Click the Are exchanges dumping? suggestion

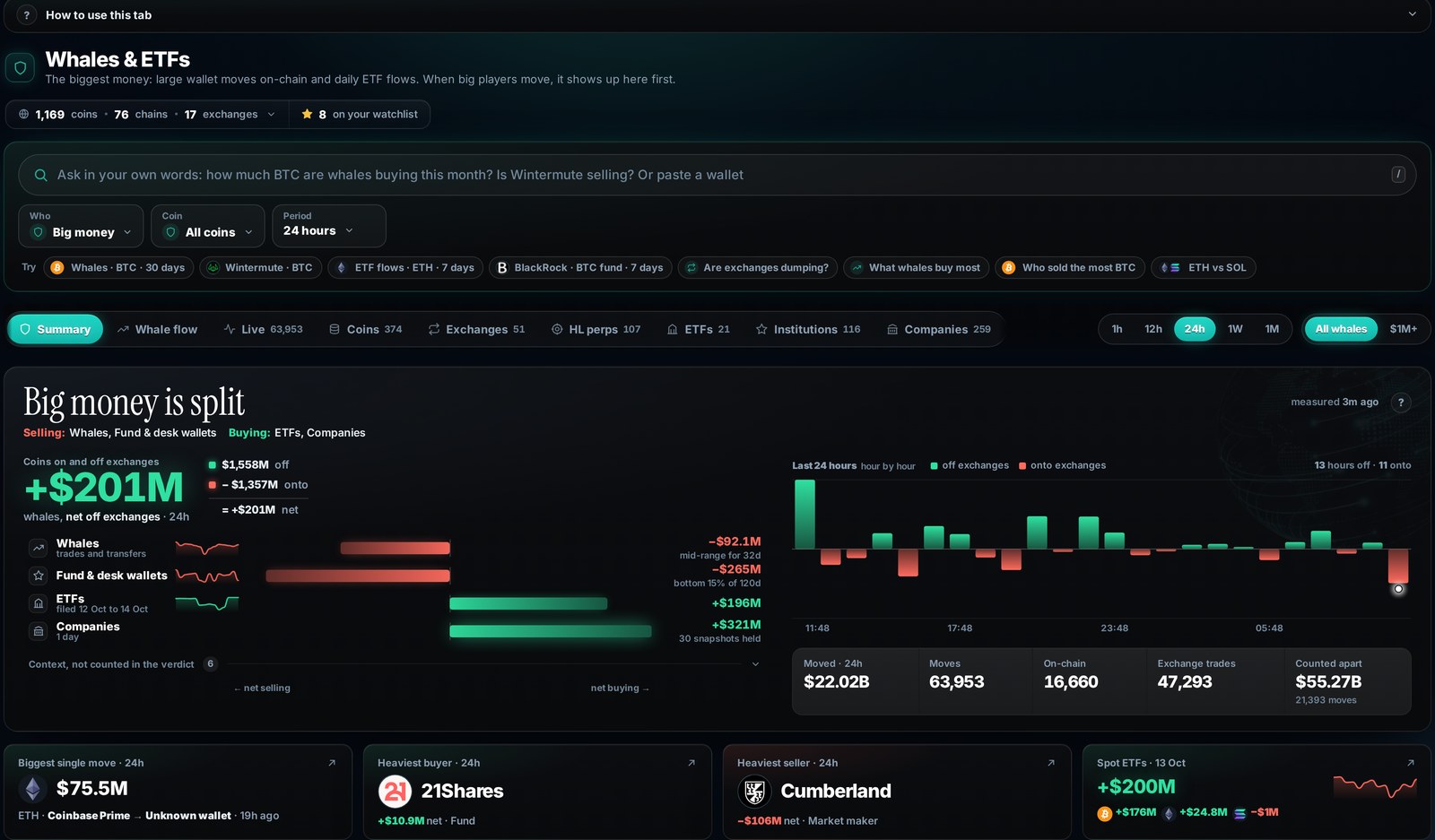click(x=758, y=268)
